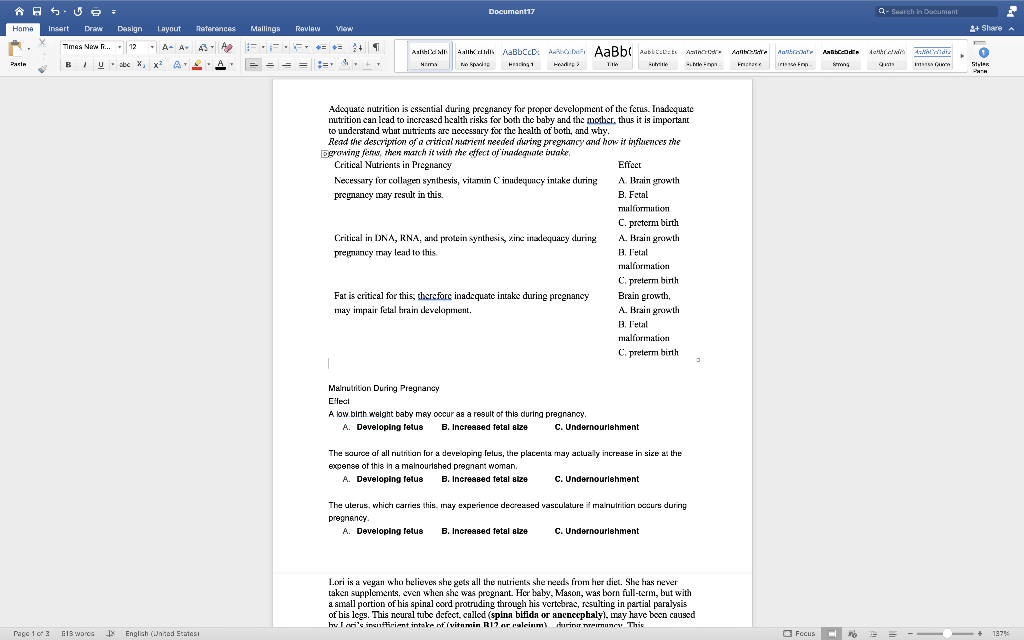Print the document using printer icon
Screen dimensions: 1024x640
[x=96, y=11]
